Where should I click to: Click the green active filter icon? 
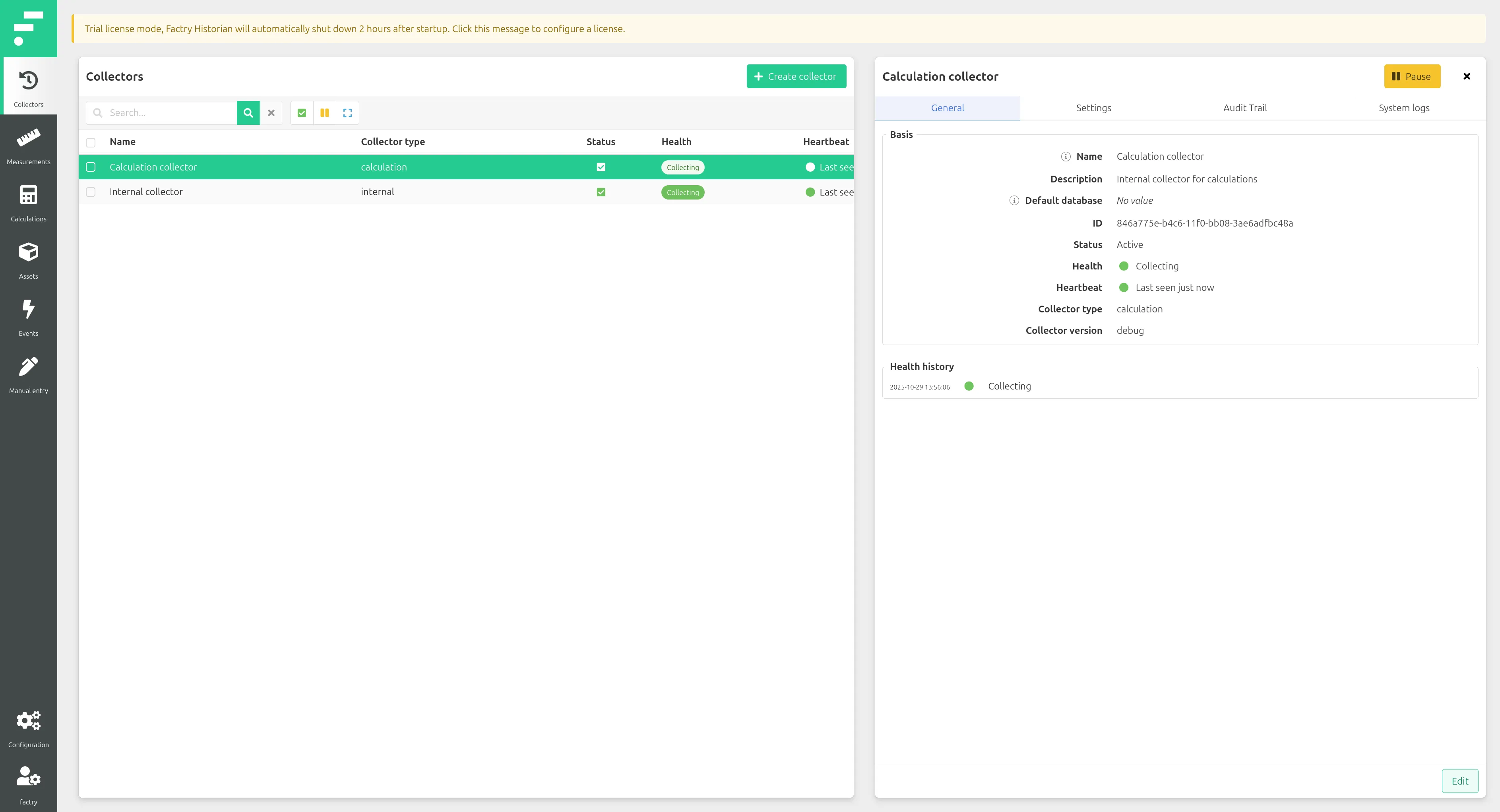tap(302, 113)
